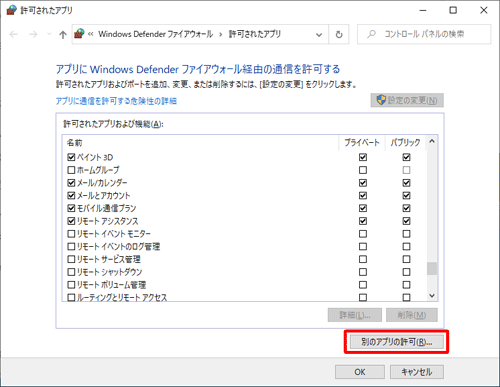Confirm with the OK button
This screenshot has width=500, height=387.
coord(360,372)
